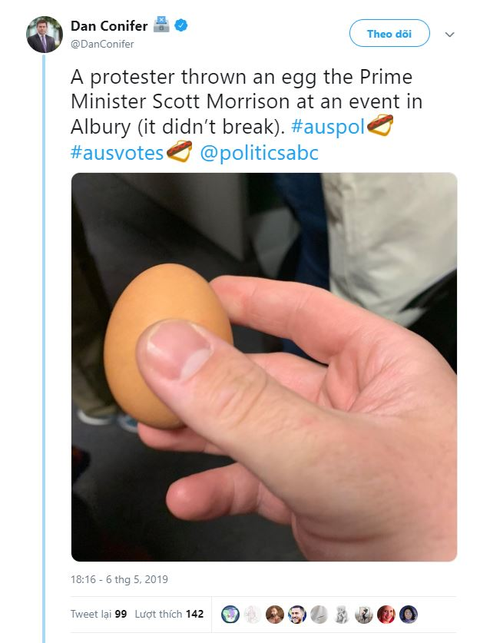Click the democracy sausage emoji after #auspol
Viewport: 480px width, 643px height.
(380, 126)
